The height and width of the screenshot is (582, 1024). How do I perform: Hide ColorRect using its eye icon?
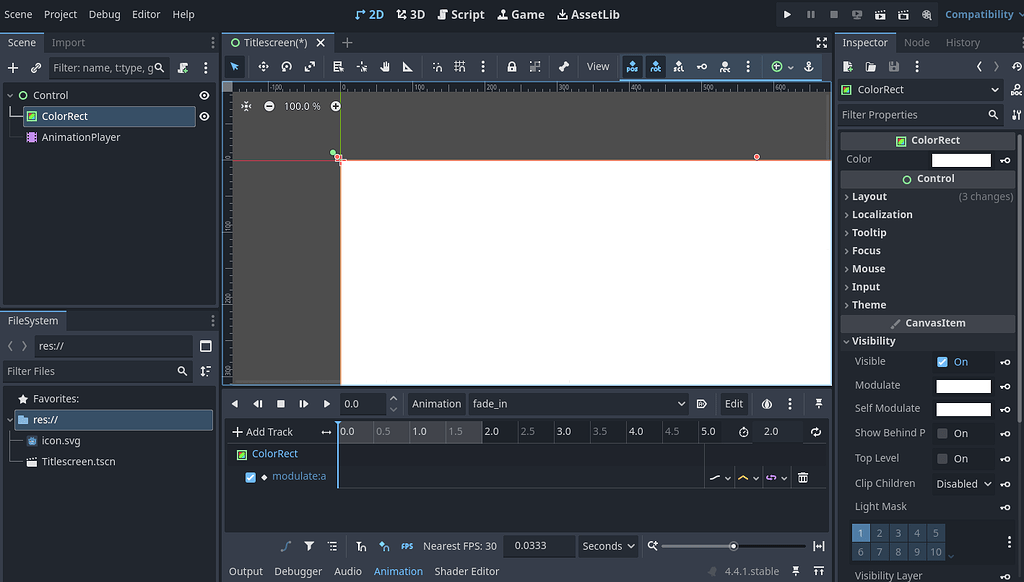tap(204, 116)
